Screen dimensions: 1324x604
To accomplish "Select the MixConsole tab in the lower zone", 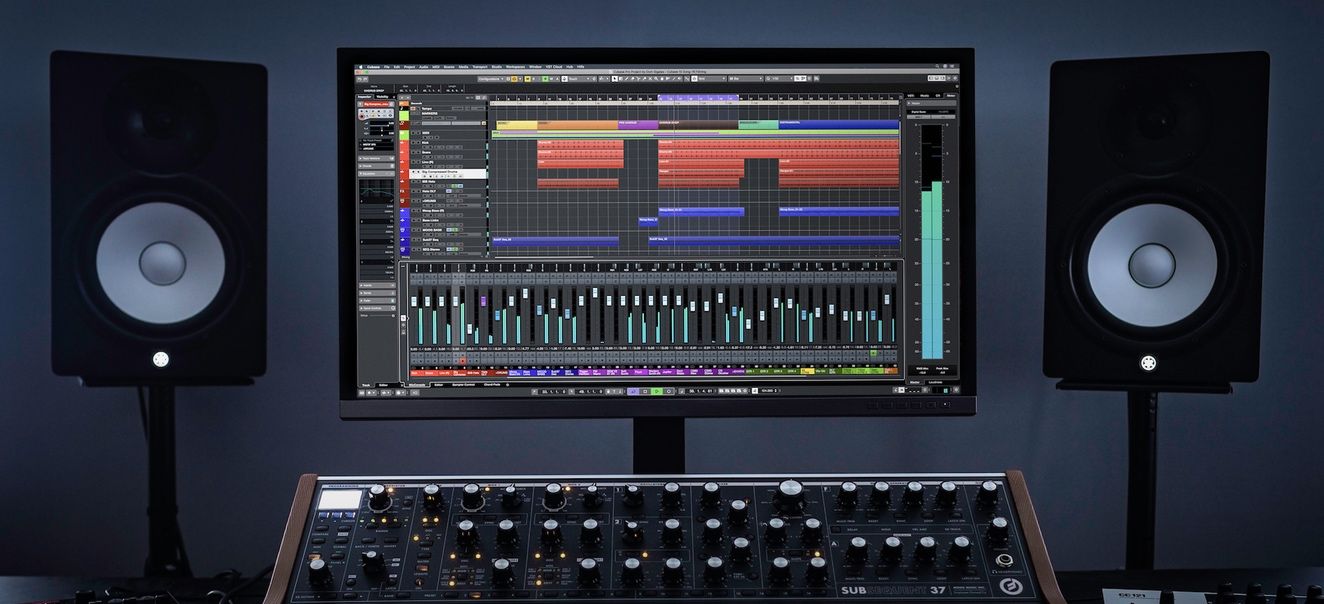I will [417, 385].
